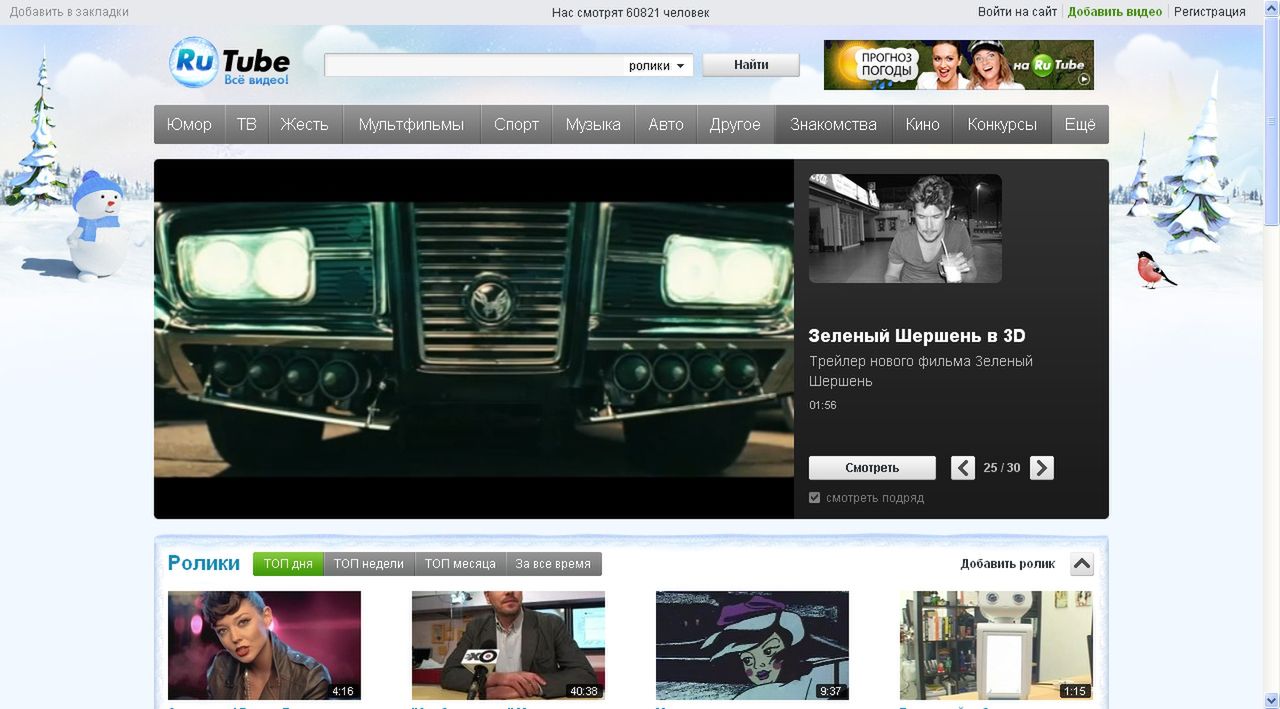The height and width of the screenshot is (709, 1280).
Task: Open the Авто category
Action: click(666, 125)
